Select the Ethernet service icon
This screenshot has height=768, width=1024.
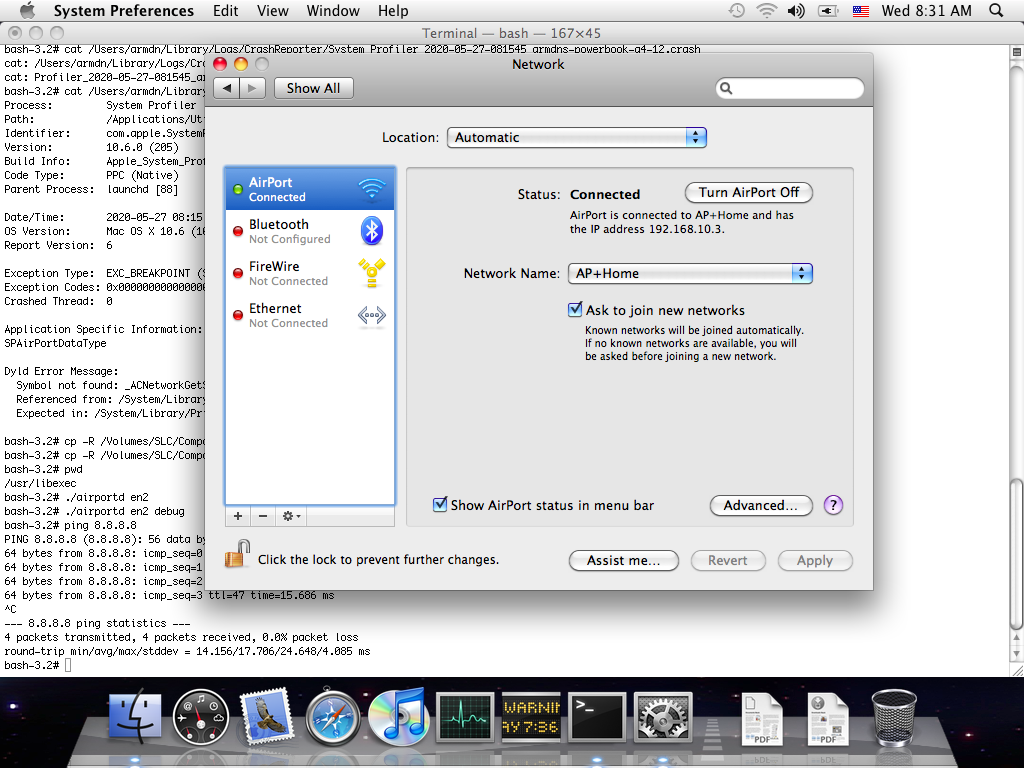pyautogui.click(x=372, y=315)
